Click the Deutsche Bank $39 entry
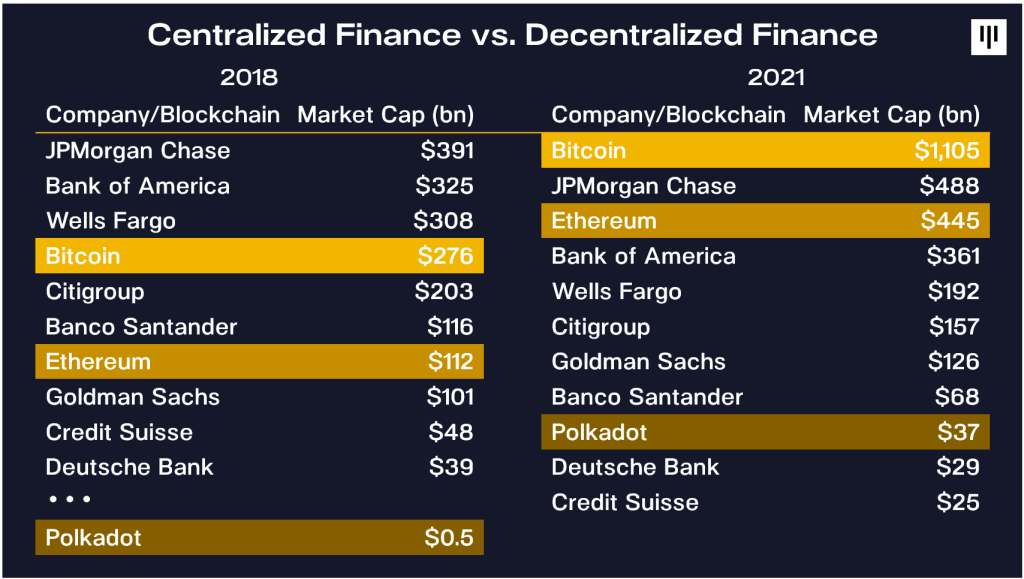Image resolution: width=1024 pixels, height=579 pixels. click(259, 467)
